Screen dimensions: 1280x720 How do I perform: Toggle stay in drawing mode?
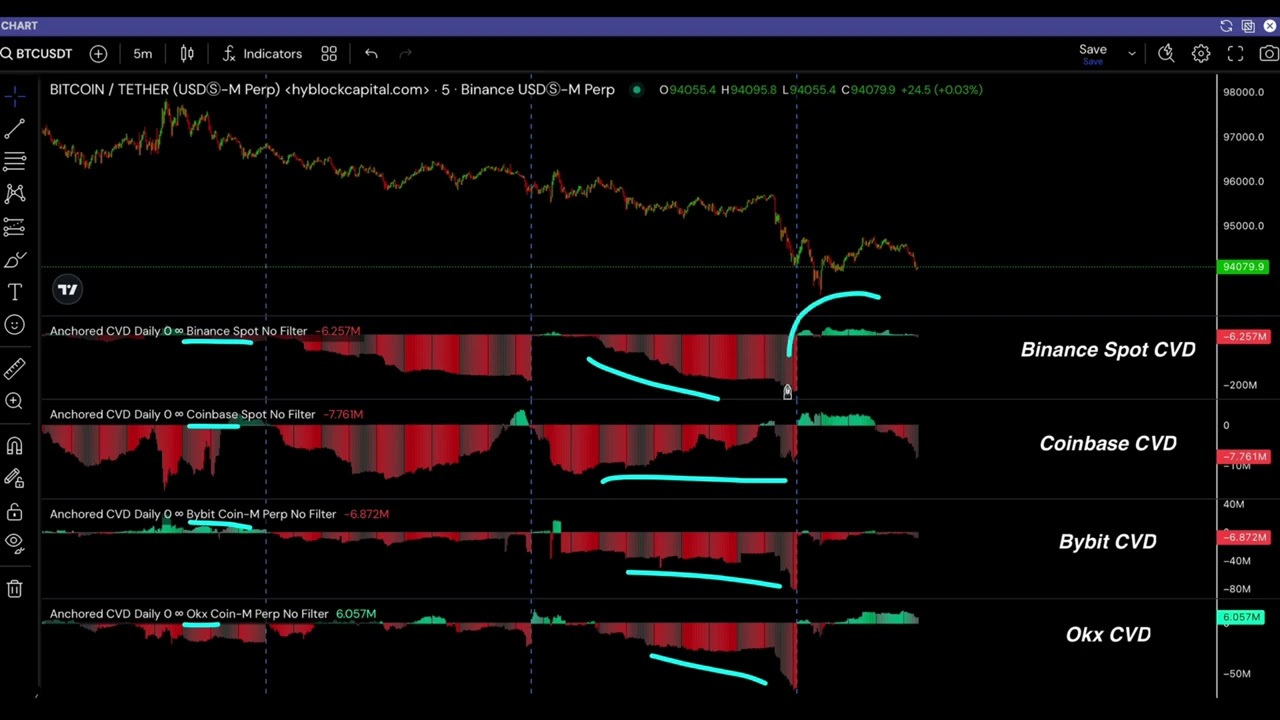pyautogui.click(x=14, y=479)
